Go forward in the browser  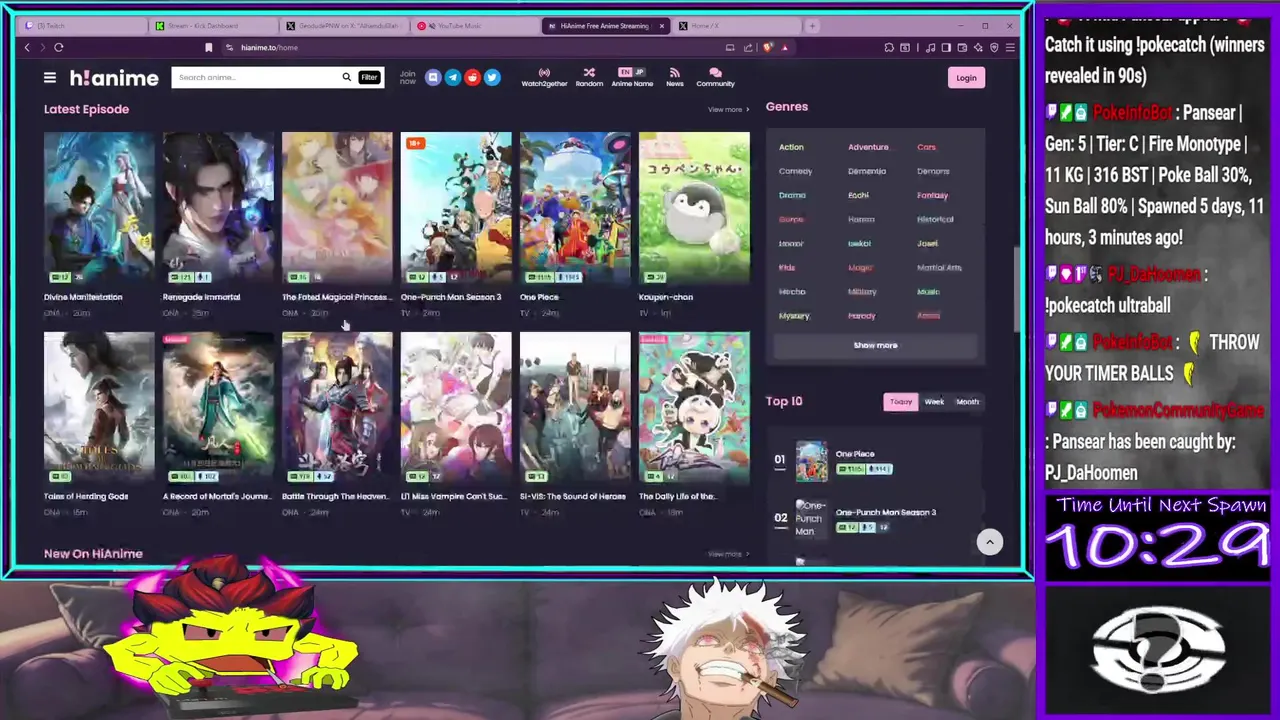(x=41, y=47)
